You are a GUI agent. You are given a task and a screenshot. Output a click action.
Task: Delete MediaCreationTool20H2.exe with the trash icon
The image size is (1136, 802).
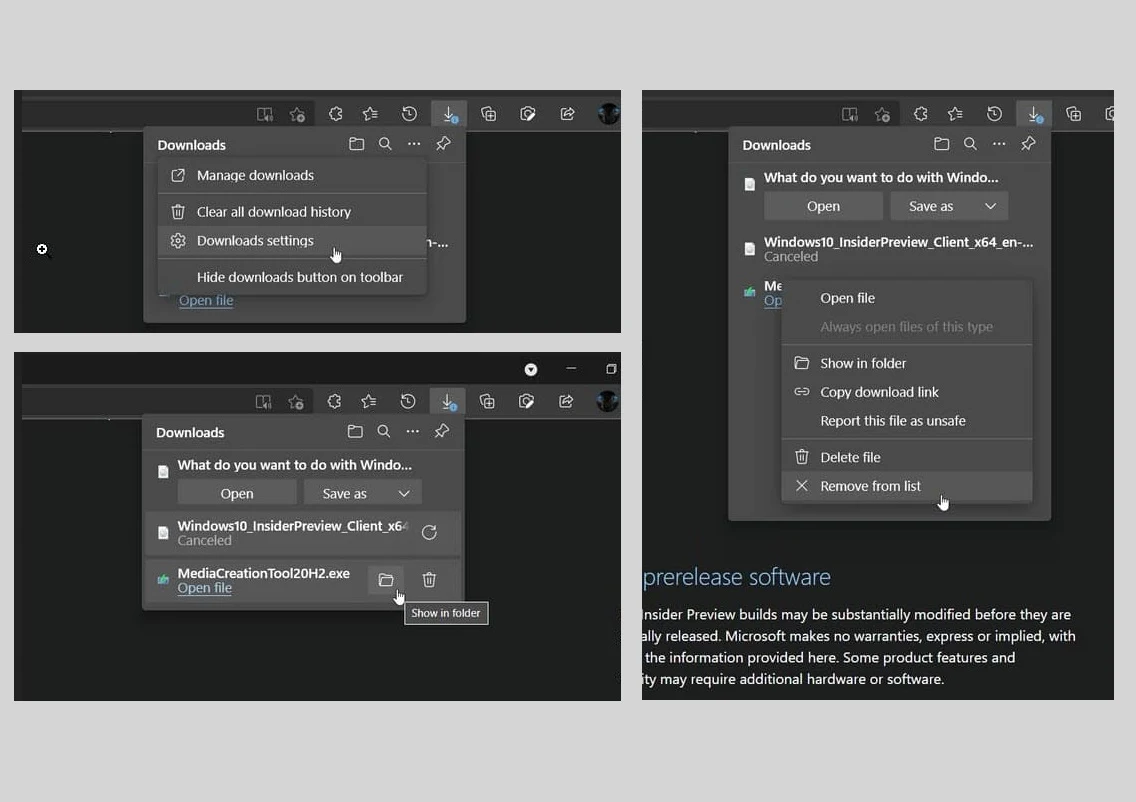click(429, 580)
